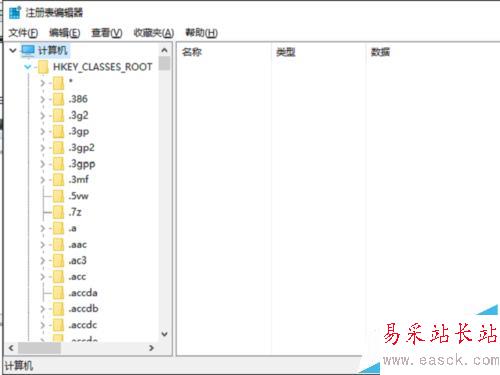Screen dimensions: 500x375
Task: Select the .accda tree entry text
Action: pos(83,293)
